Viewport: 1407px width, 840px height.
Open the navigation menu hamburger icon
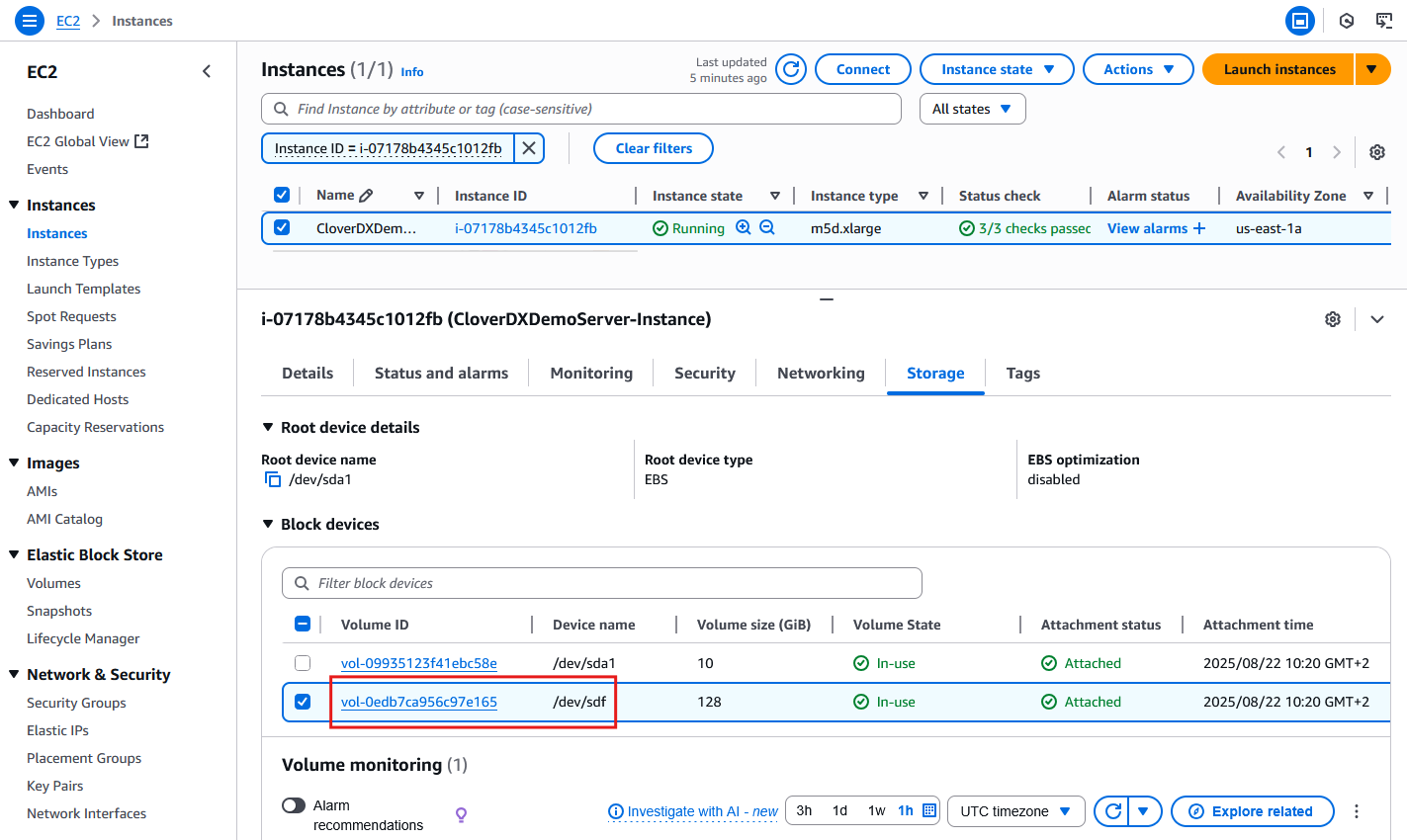pyautogui.click(x=29, y=20)
